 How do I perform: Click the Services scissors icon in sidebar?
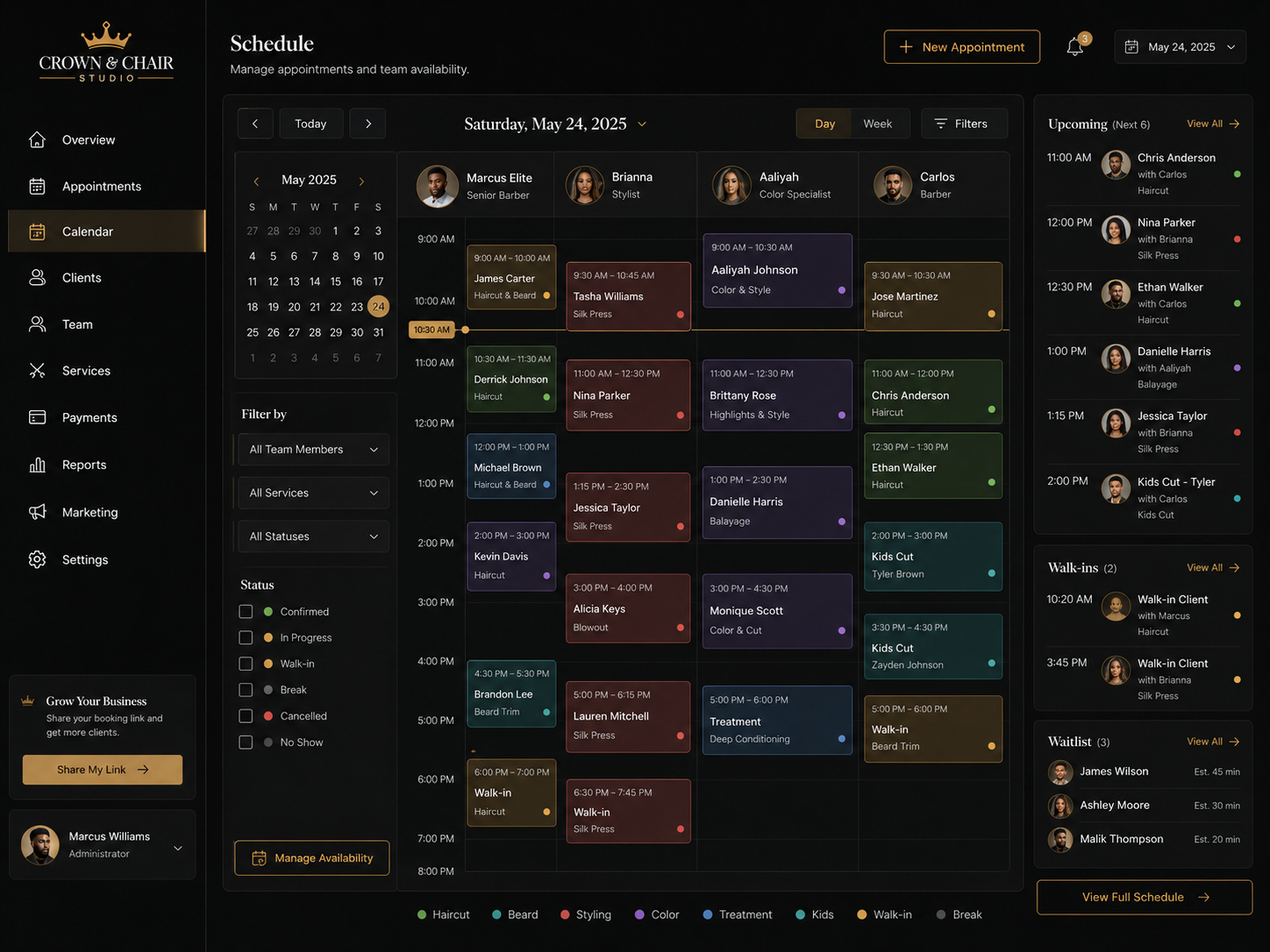pos(37,371)
